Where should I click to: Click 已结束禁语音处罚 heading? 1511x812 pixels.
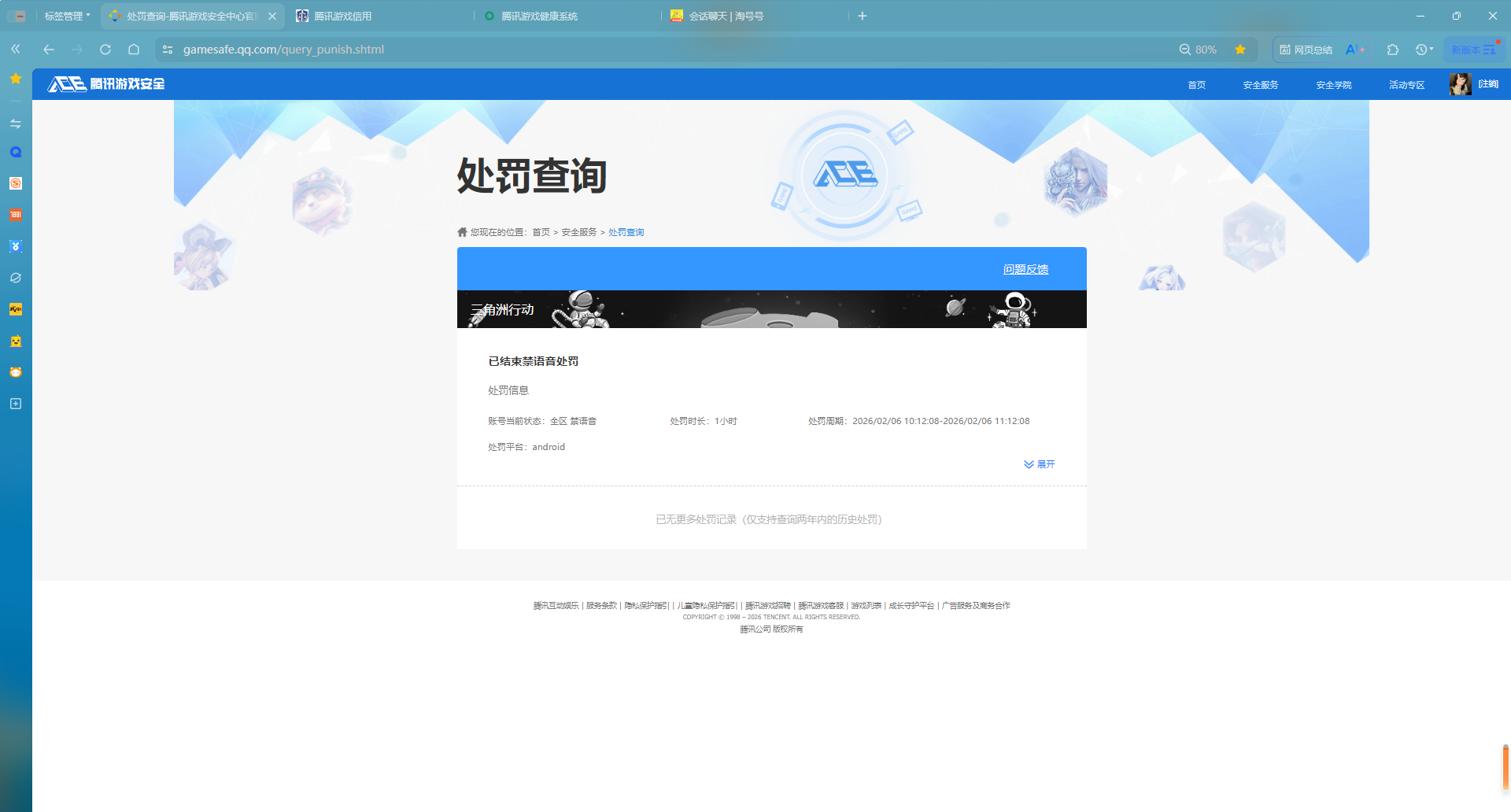click(x=534, y=361)
